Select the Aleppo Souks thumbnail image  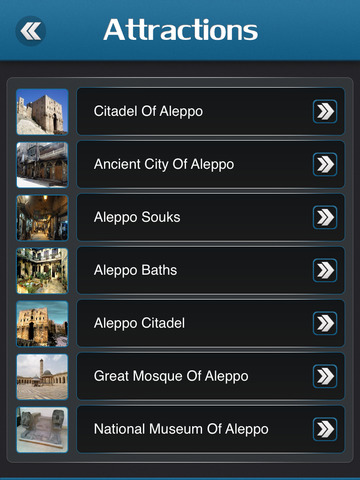pyautogui.click(x=42, y=218)
